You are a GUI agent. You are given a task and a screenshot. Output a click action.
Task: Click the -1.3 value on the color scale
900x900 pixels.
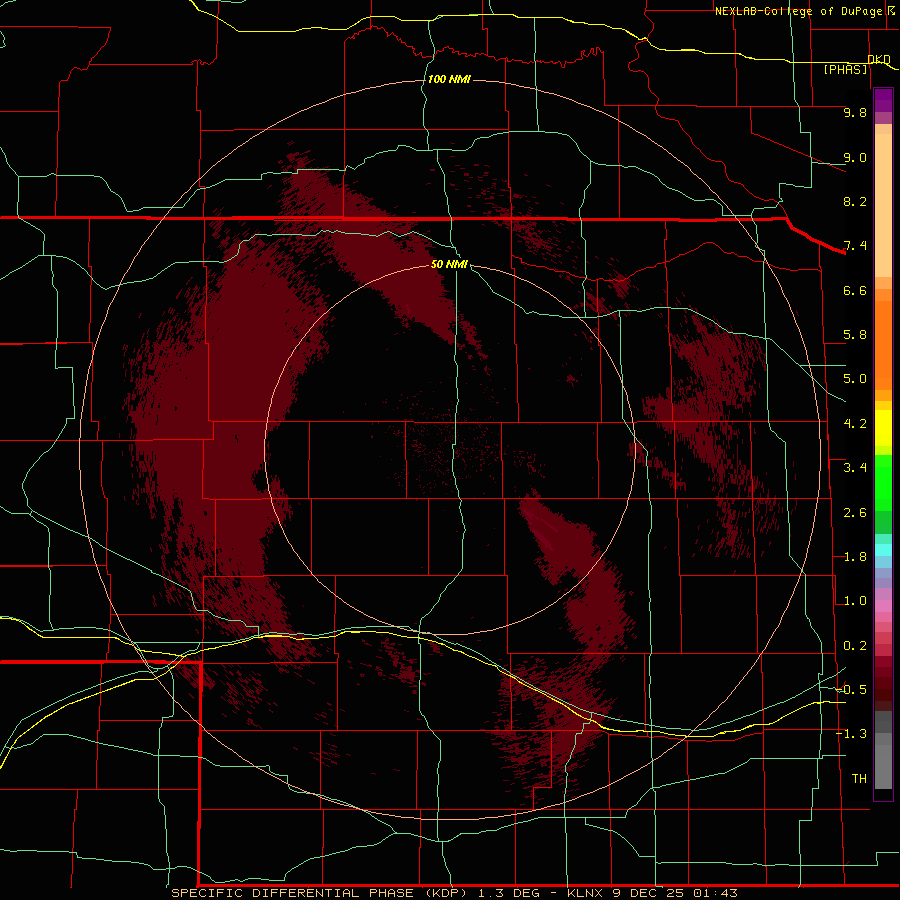pyautogui.click(x=851, y=734)
